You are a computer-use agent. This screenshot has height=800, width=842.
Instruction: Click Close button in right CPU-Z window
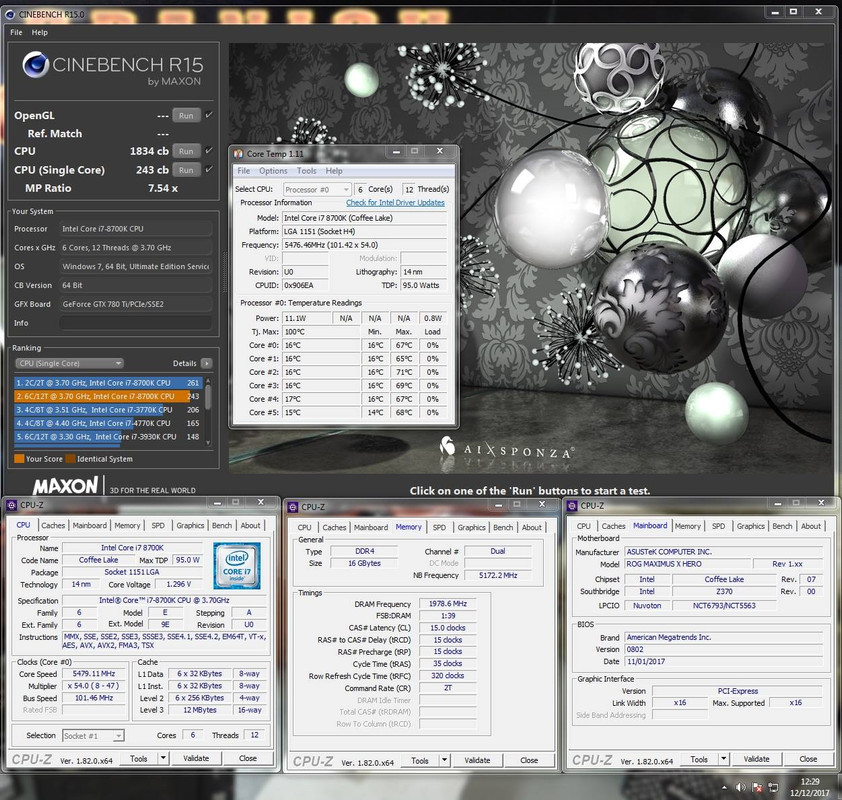[x=808, y=760]
